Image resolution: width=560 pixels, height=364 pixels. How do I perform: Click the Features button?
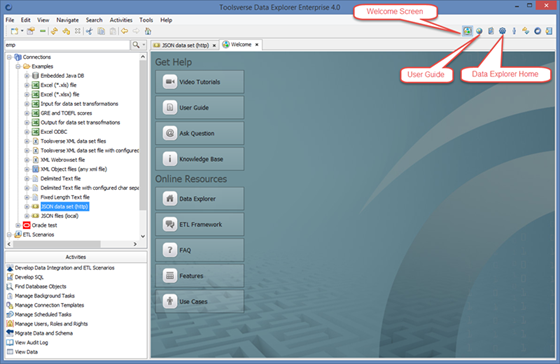click(200, 276)
